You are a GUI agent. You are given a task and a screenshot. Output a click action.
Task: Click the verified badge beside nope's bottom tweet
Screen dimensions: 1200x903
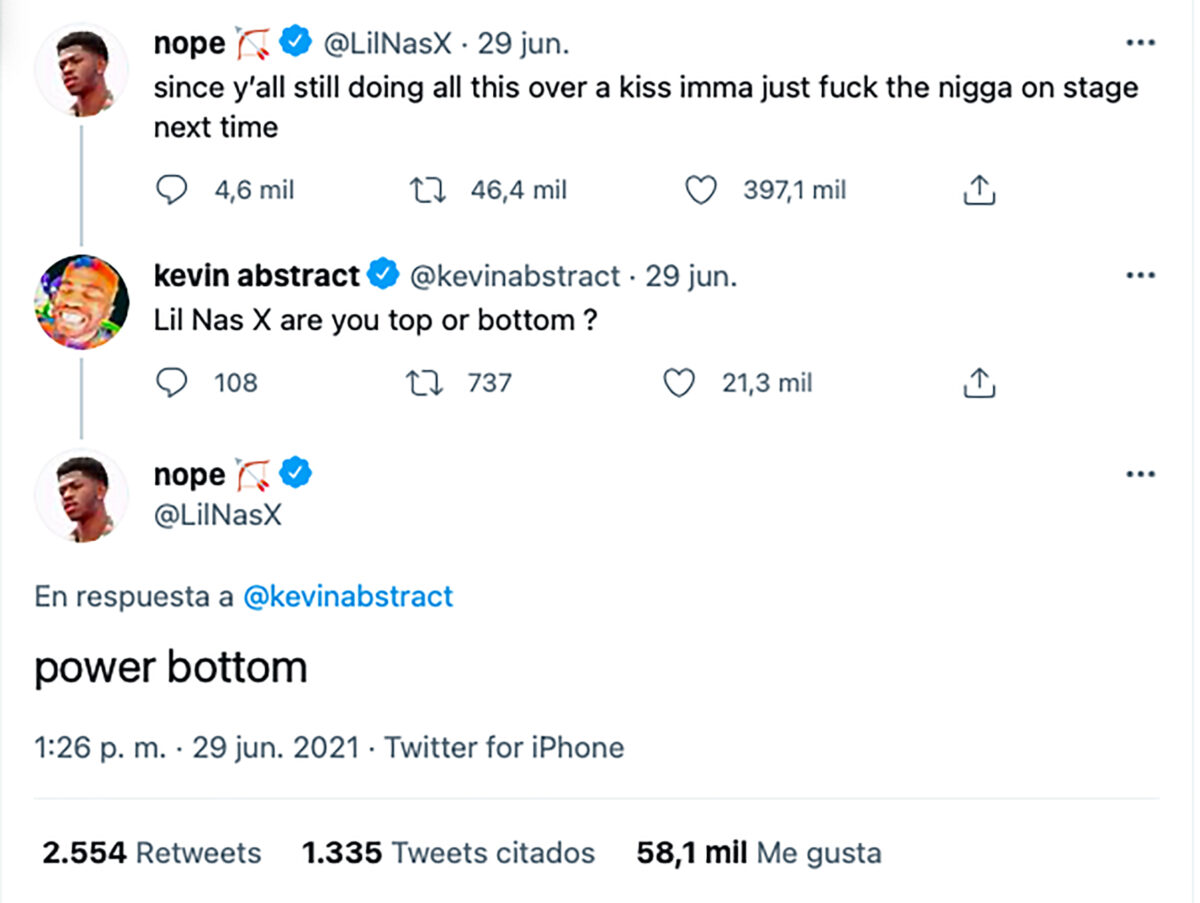point(294,474)
